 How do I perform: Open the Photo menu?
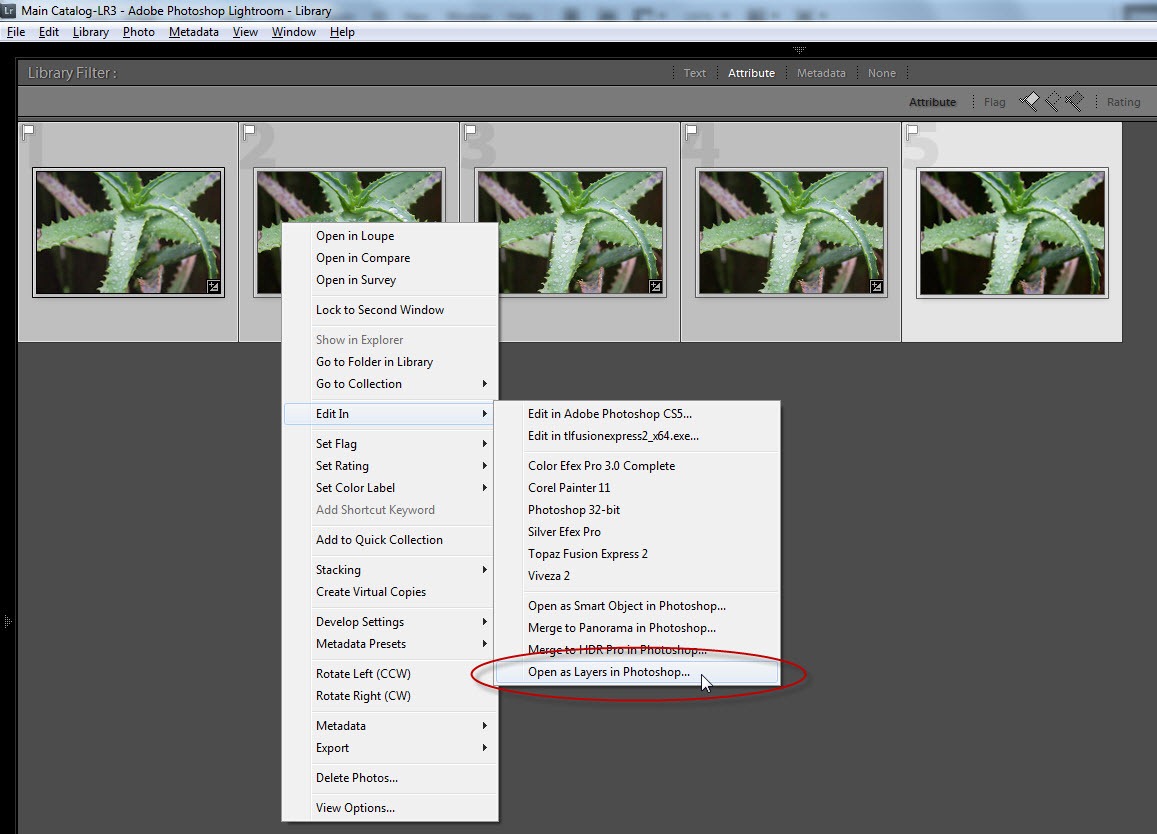(x=139, y=32)
